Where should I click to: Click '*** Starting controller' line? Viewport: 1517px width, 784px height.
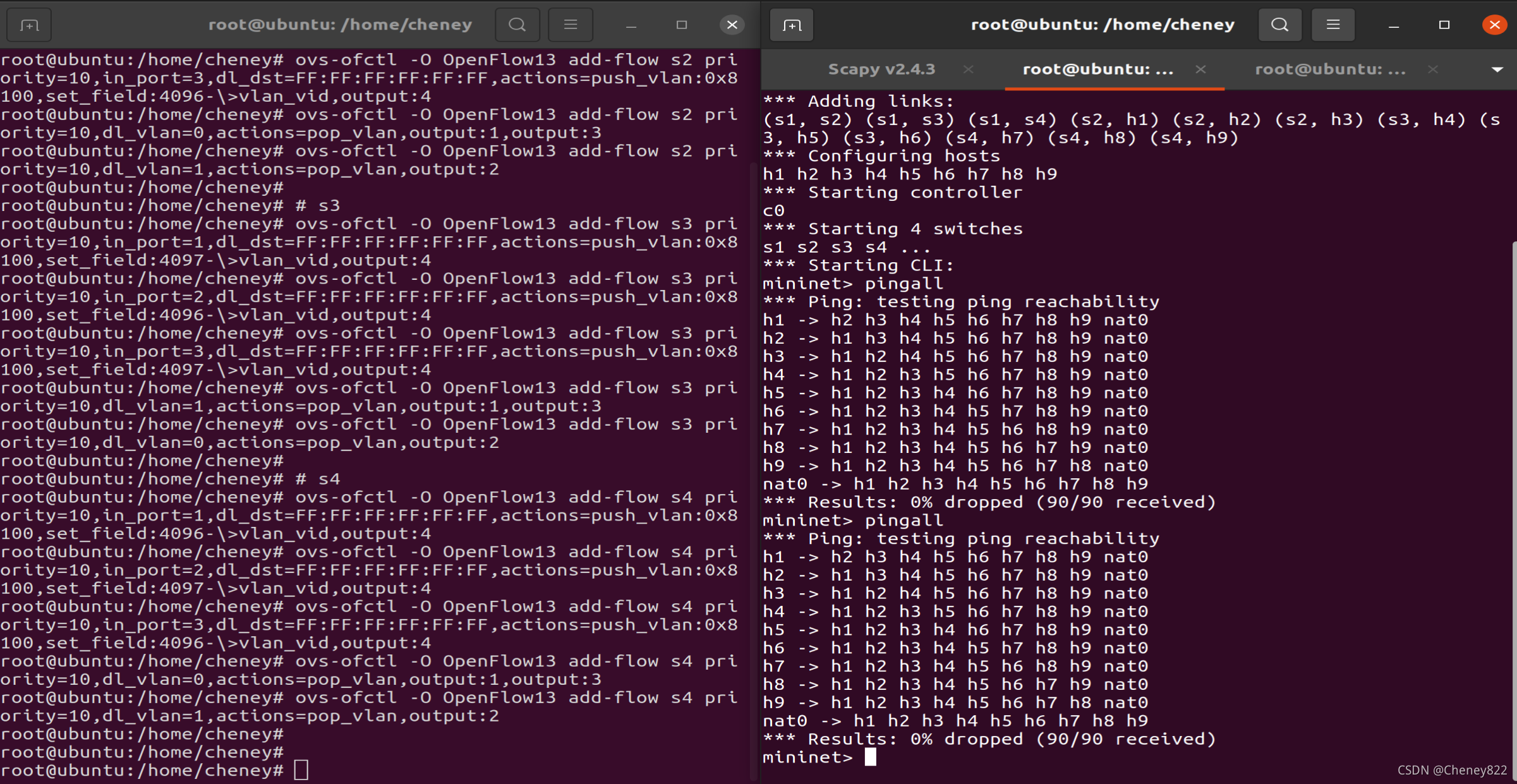[x=892, y=193]
